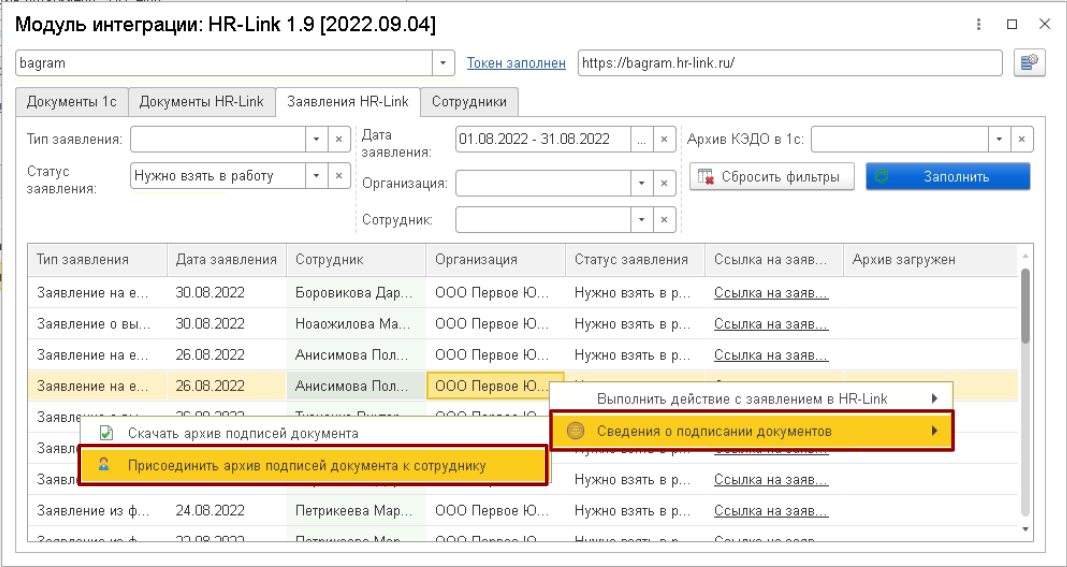Choose Выполнить действие с заявлением в HR-Link

click(751, 399)
